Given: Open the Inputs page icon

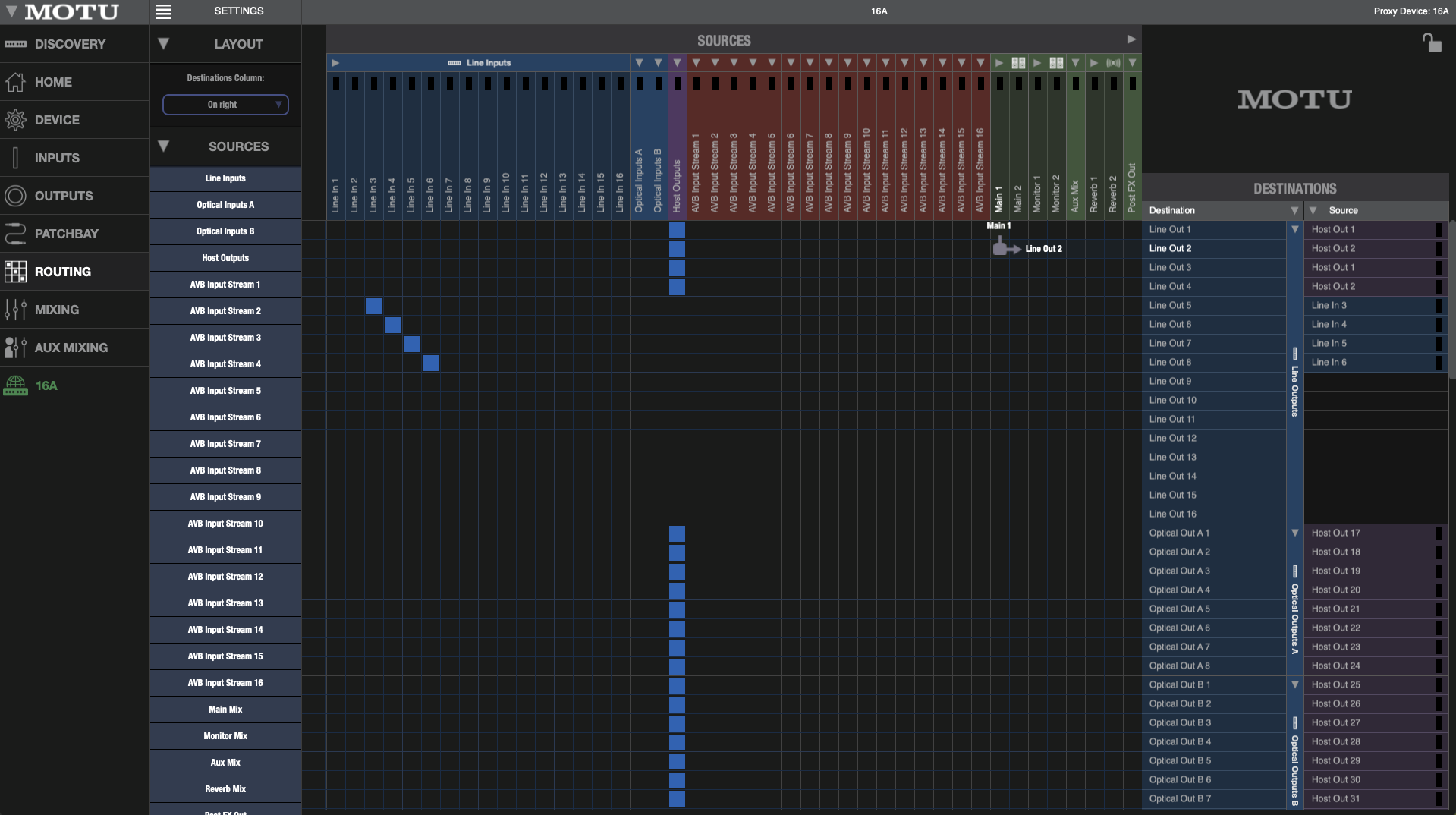Looking at the screenshot, I should tap(15, 158).
